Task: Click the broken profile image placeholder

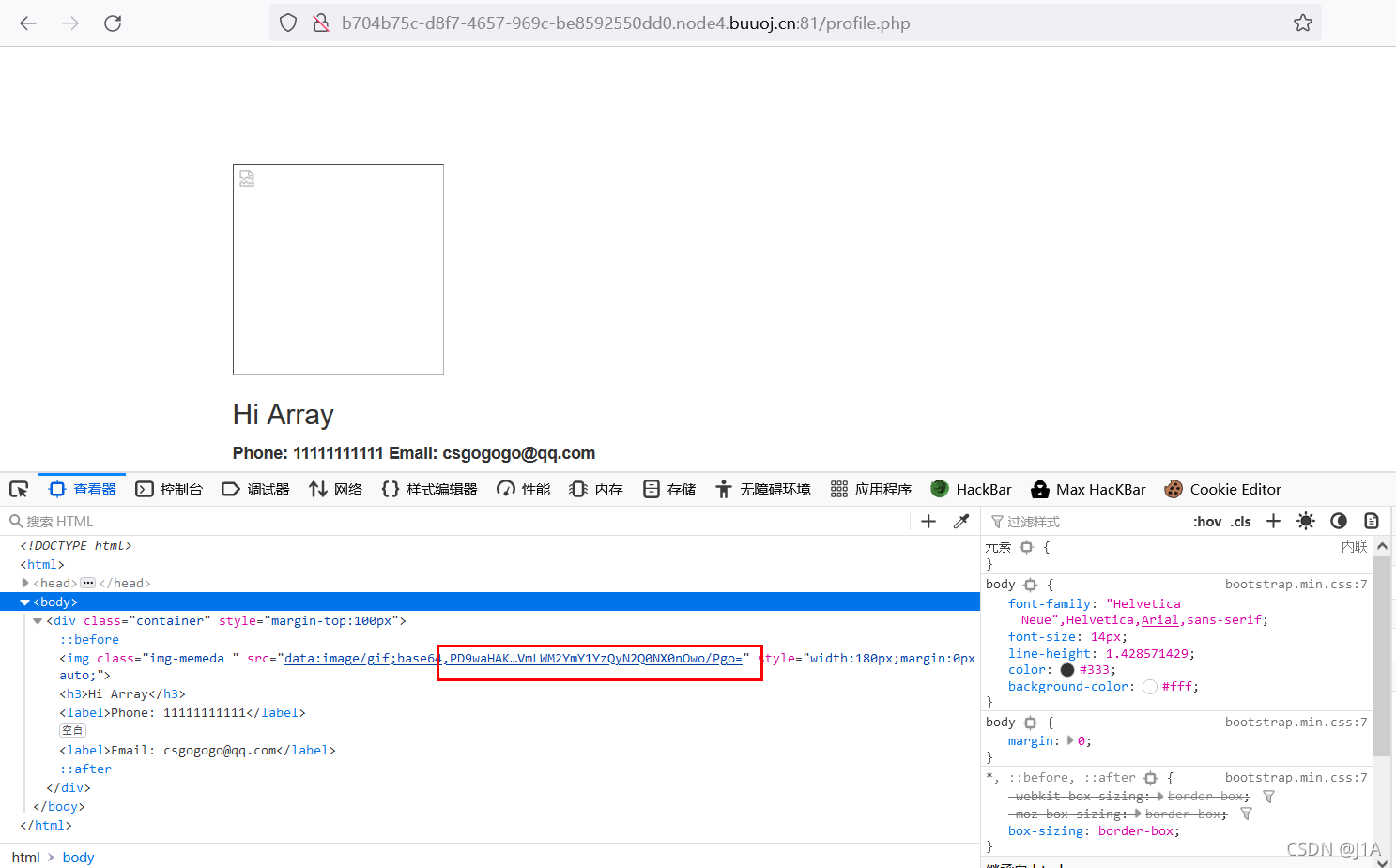Action: (338, 270)
